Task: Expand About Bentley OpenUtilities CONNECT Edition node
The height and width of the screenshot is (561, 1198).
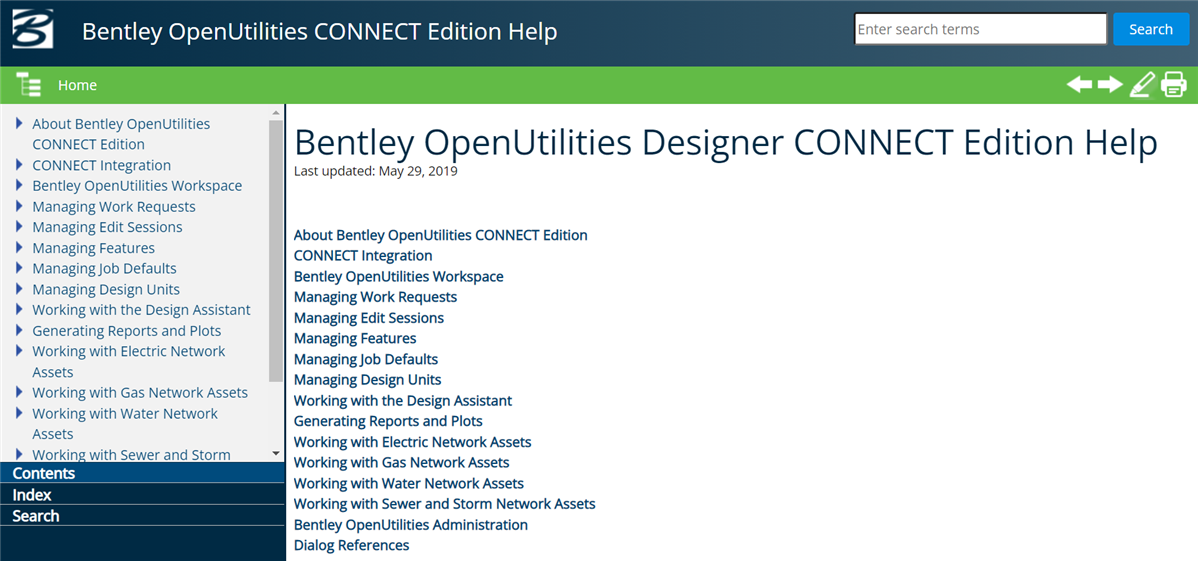Action: [x=19, y=123]
